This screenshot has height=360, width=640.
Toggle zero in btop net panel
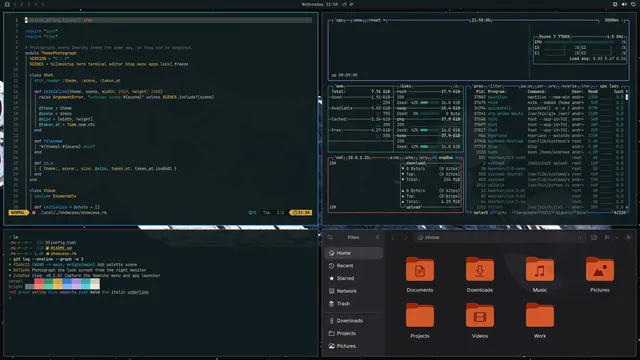coord(424,158)
